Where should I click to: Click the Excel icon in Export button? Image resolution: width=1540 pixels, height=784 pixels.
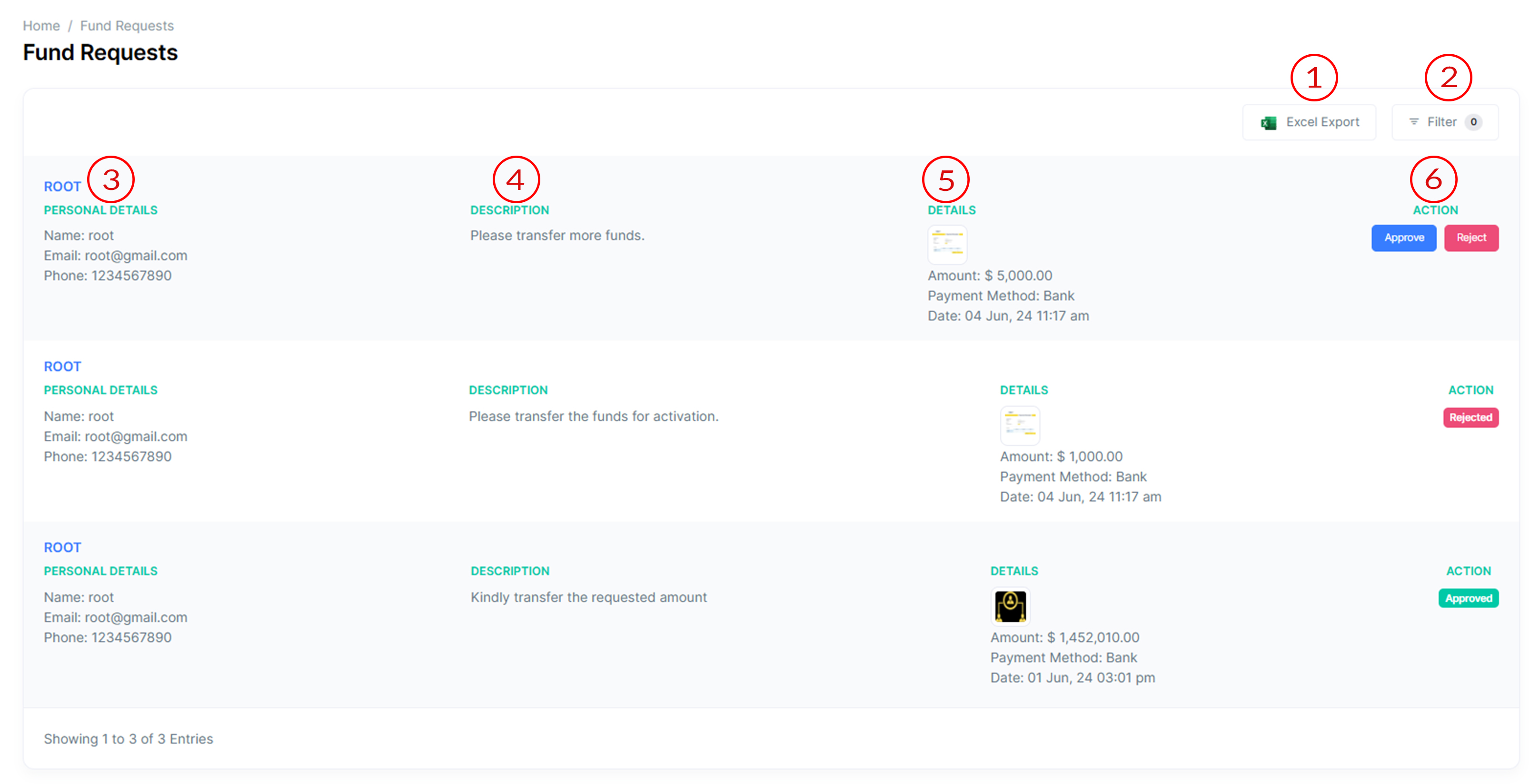1268,123
